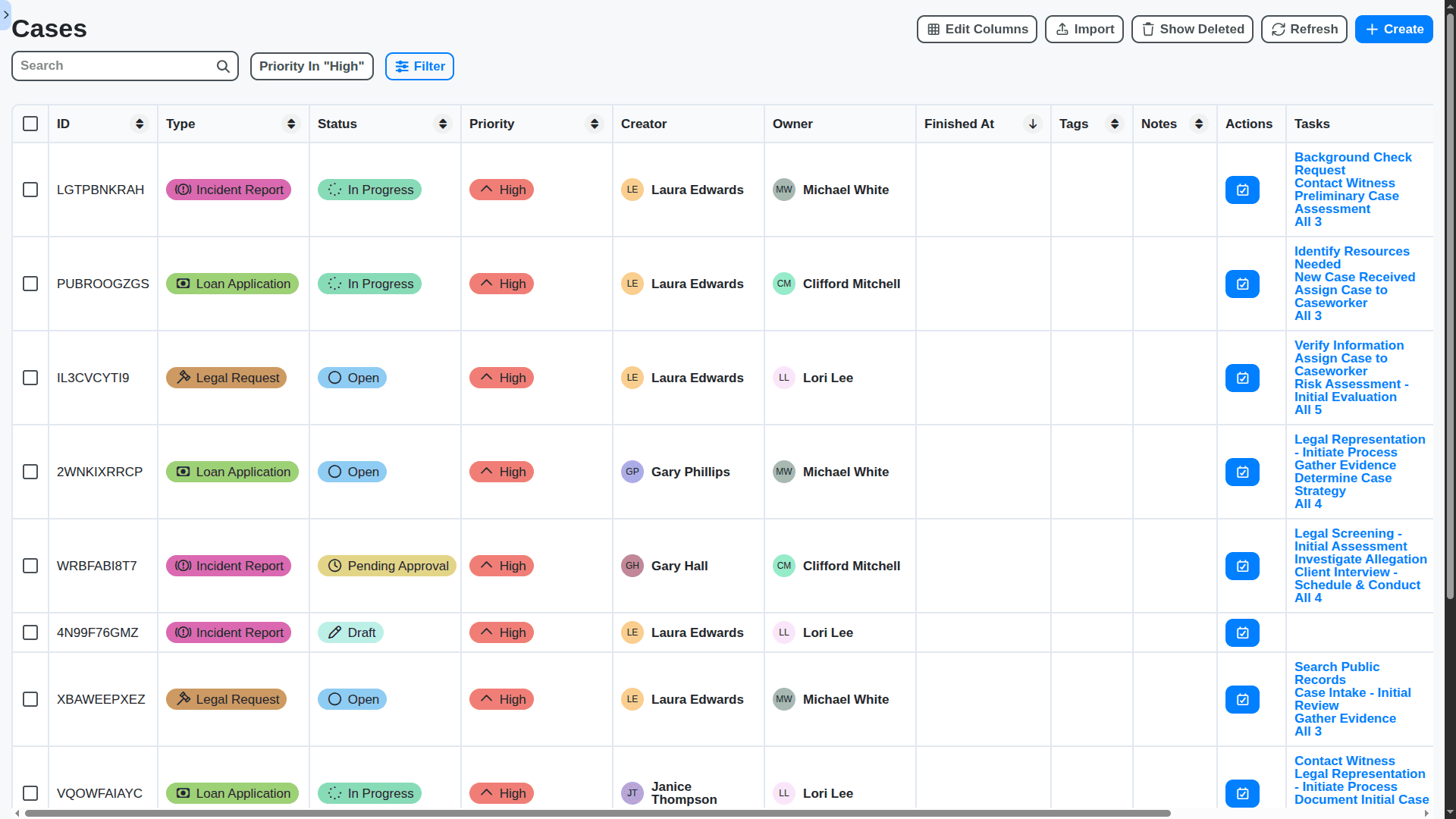1456x819 pixels.
Task: Click the search magnifier icon
Action: tap(222, 66)
